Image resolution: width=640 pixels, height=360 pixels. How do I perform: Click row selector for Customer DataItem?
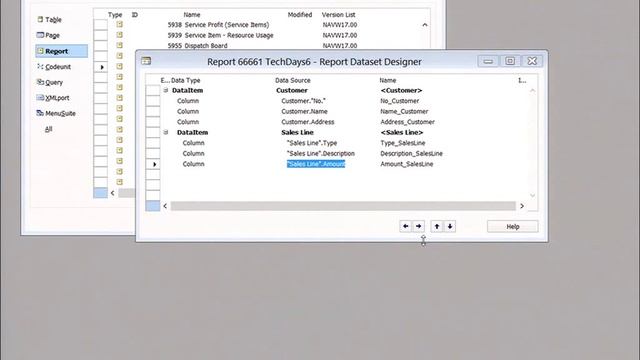(x=153, y=90)
